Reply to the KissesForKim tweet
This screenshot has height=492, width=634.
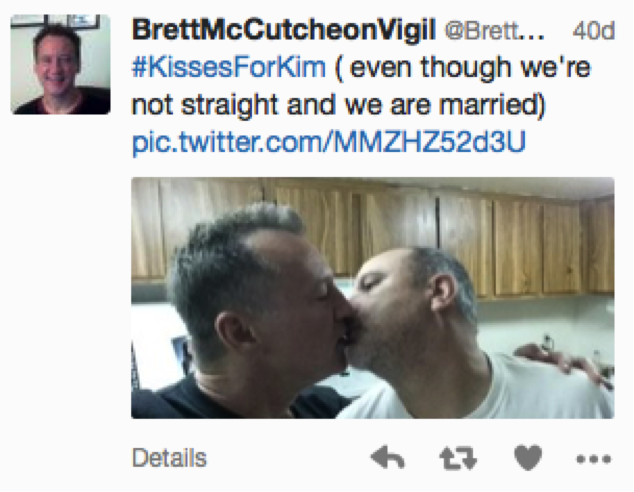(x=387, y=458)
